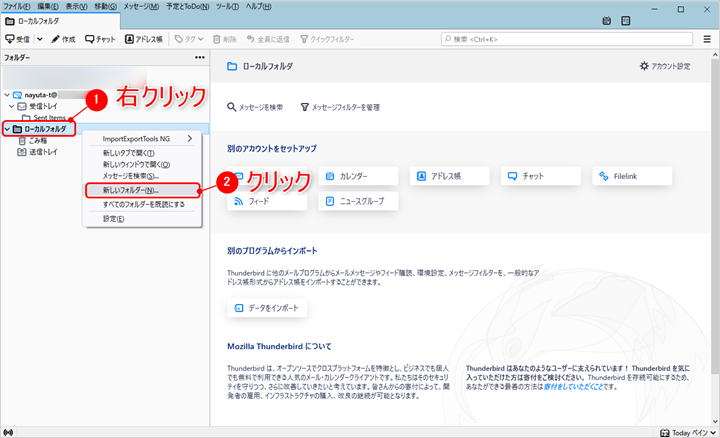Select the 受信トレイ folder
The height and width of the screenshot is (438, 720).
(43, 106)
